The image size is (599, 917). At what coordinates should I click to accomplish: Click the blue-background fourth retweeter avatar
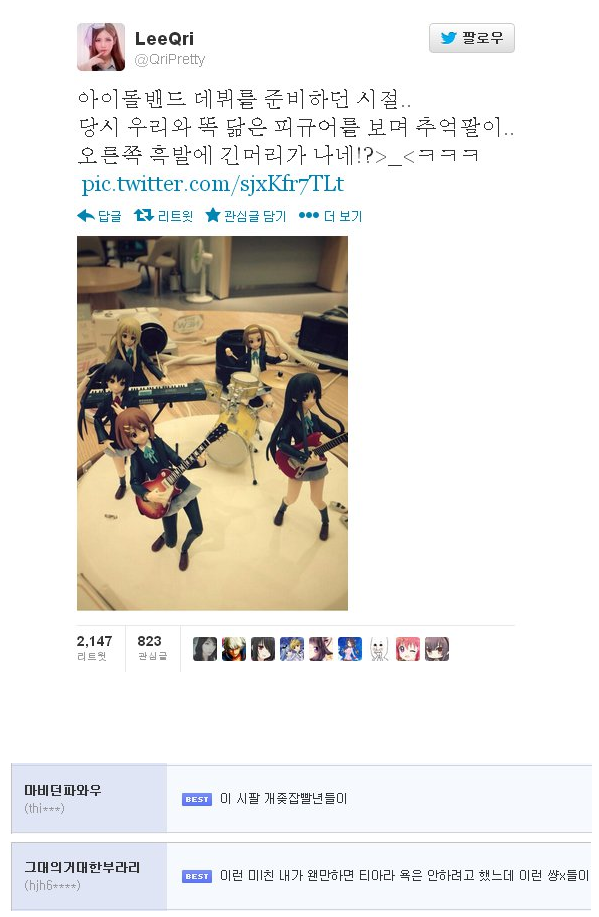click(x=292, y=649)
